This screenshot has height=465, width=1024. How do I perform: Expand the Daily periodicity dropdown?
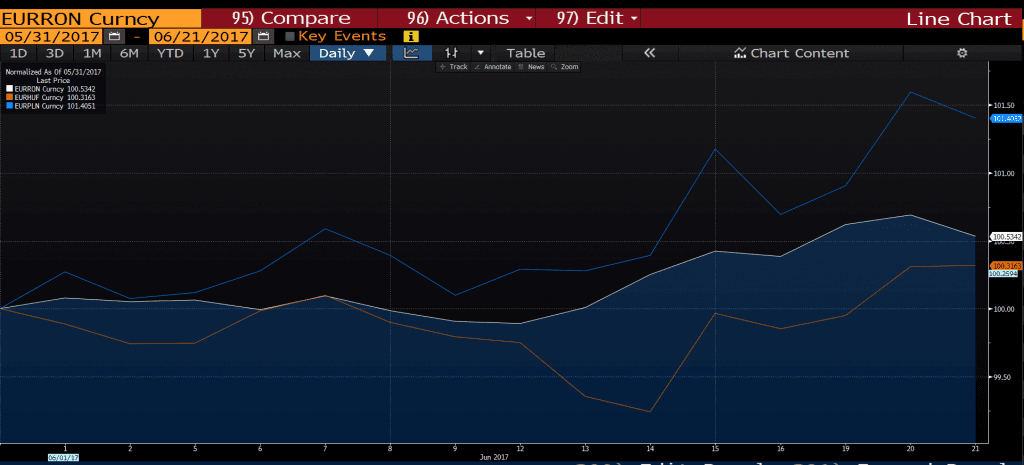coord(347,54)
